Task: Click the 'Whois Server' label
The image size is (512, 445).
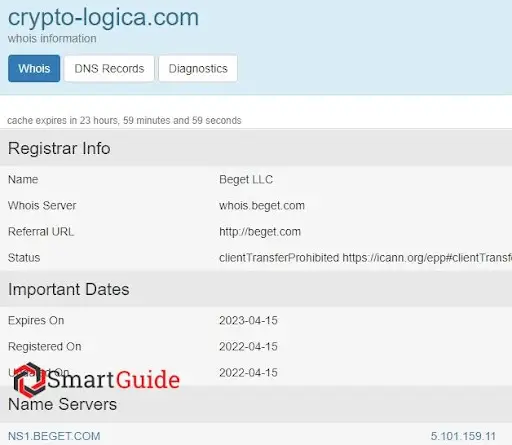Action: [42, 205]
